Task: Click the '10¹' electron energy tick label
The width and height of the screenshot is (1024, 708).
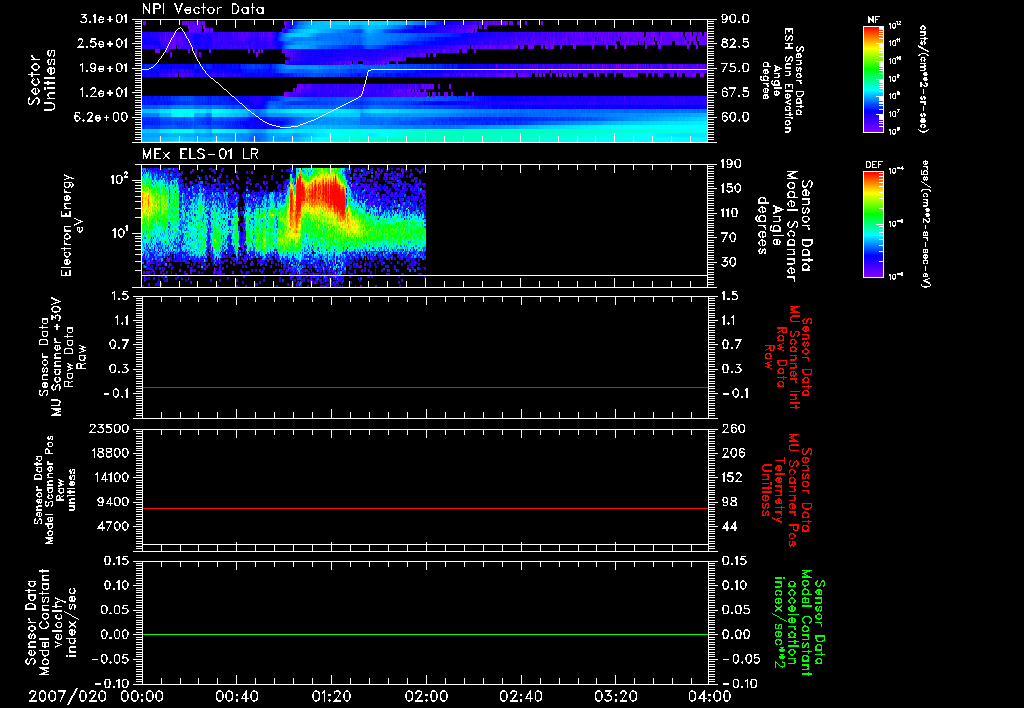Action: [120, 233]
